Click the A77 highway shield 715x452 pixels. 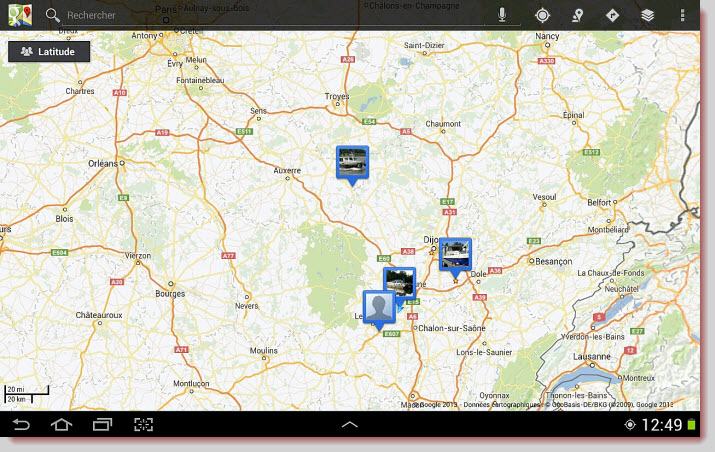[228, 256]
